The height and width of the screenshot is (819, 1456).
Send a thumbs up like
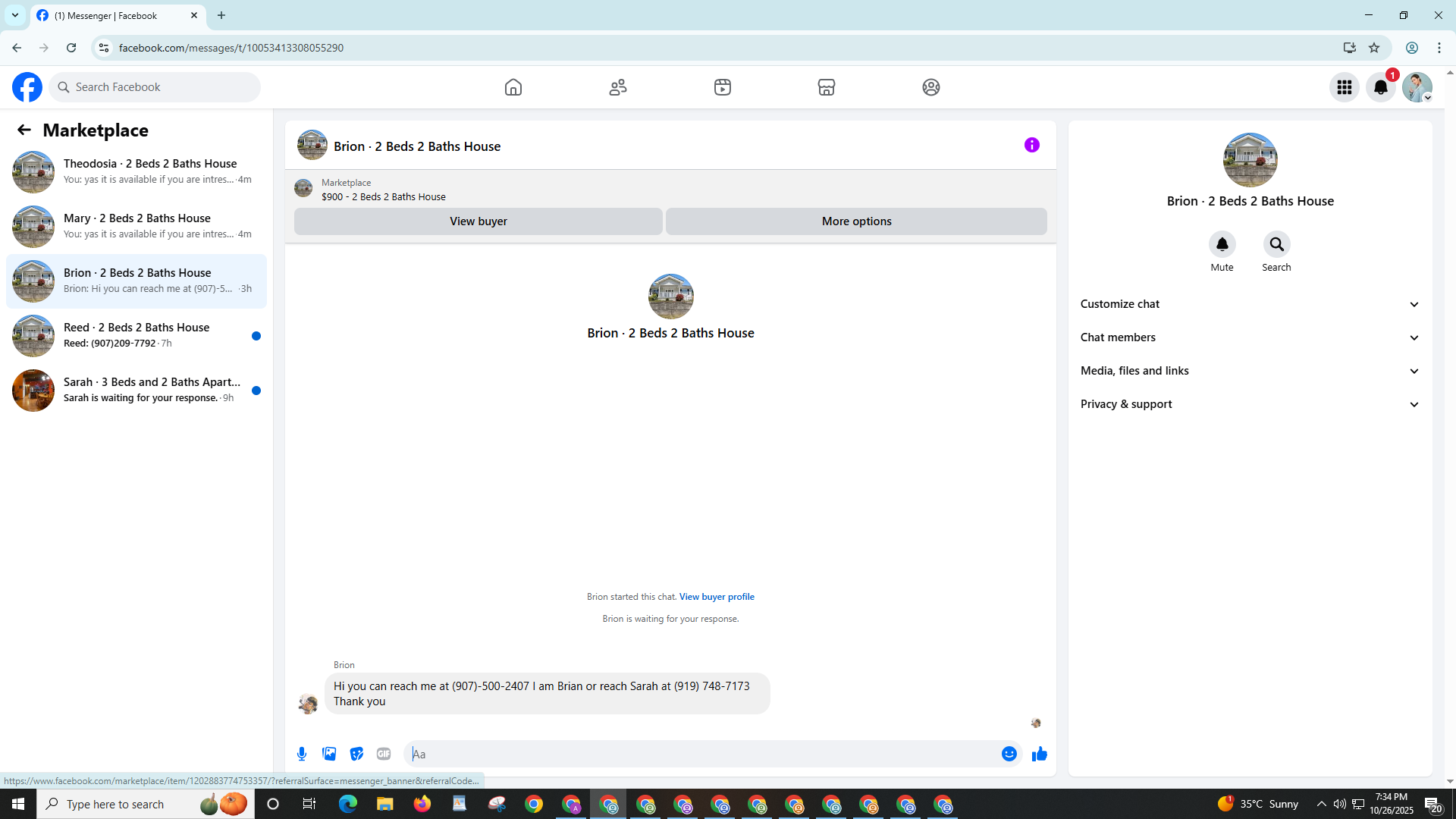click(1039, 754)
